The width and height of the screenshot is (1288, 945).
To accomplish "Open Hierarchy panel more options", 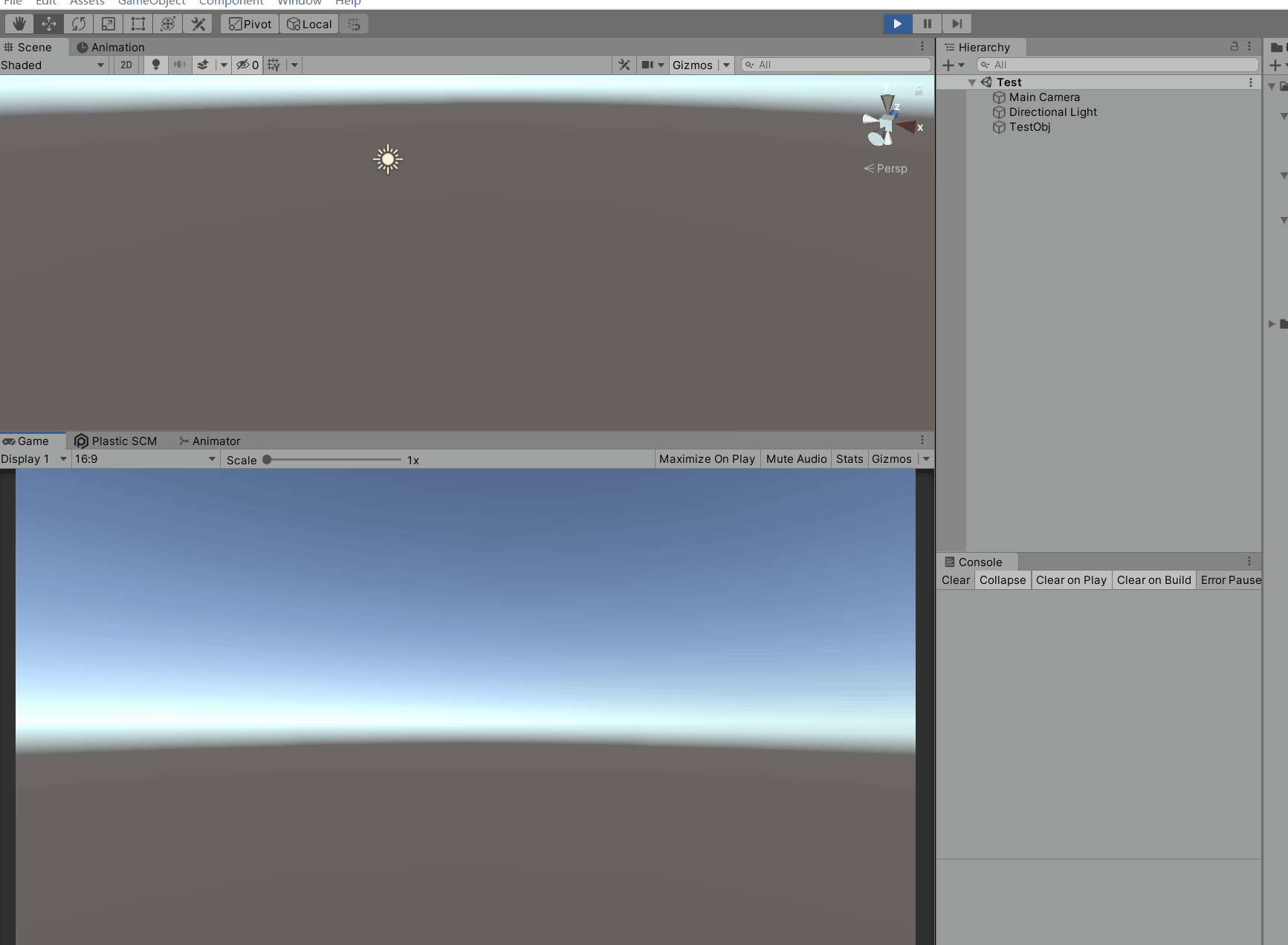I will [1249, 46].
